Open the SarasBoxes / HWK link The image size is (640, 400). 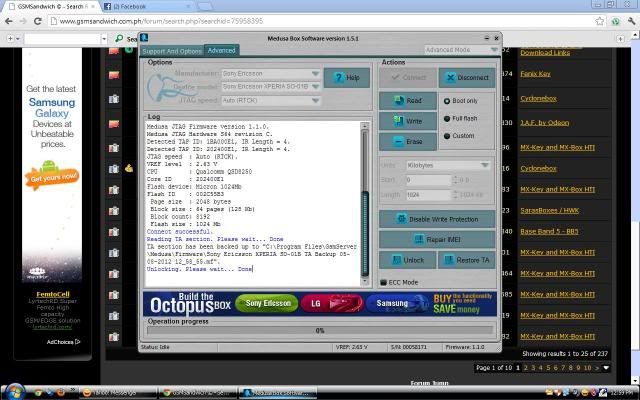pyautogui.click(x=549, y=211)
